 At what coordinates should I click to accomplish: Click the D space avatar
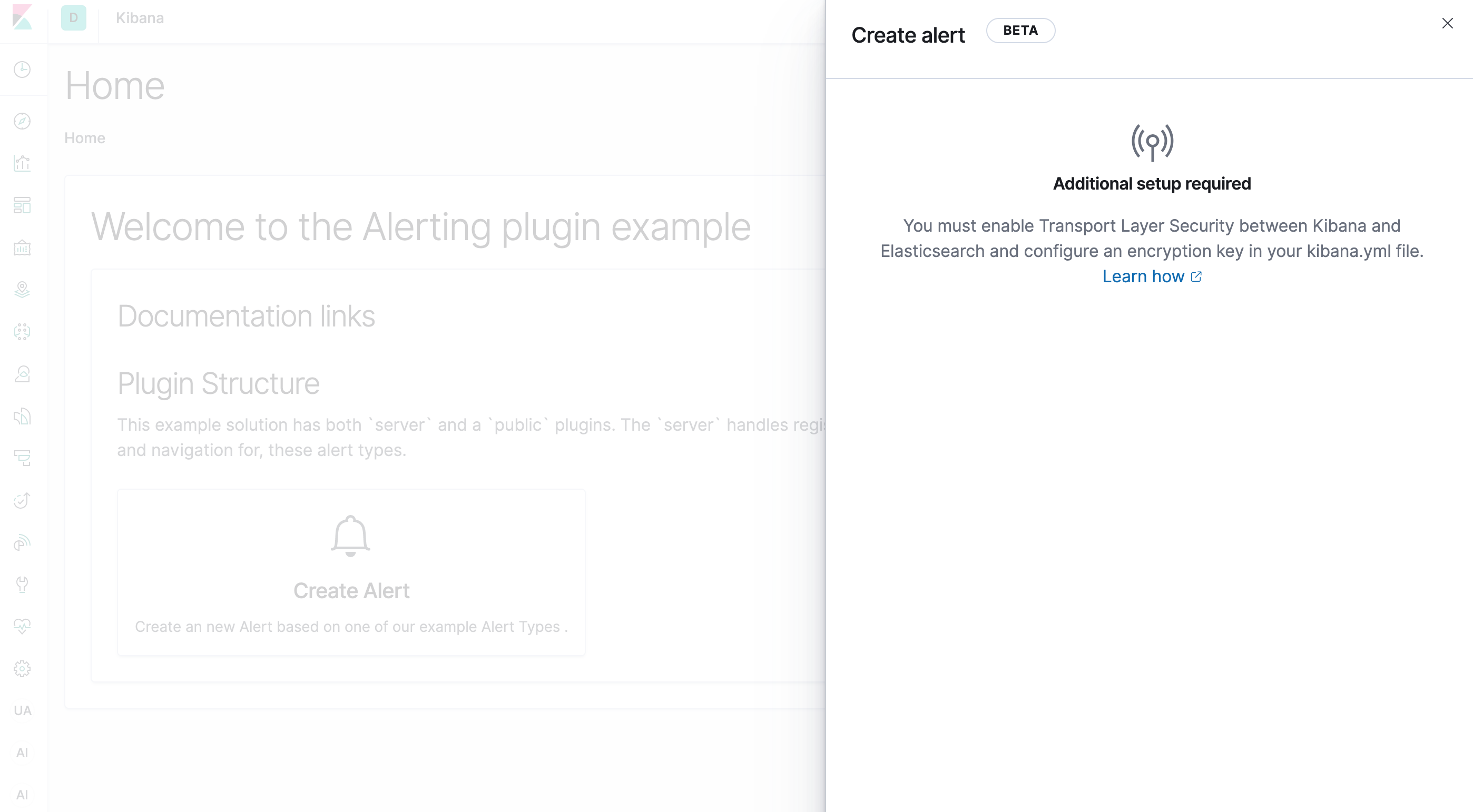pyautogui.click(x=74, y=18)
